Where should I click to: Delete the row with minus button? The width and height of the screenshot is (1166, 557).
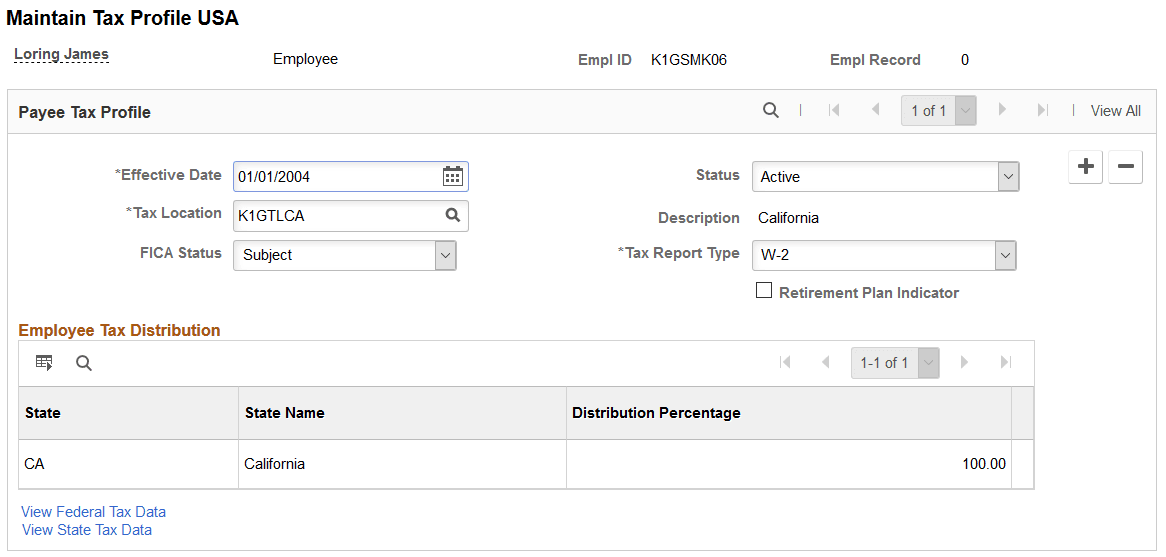coord(1125,168)
